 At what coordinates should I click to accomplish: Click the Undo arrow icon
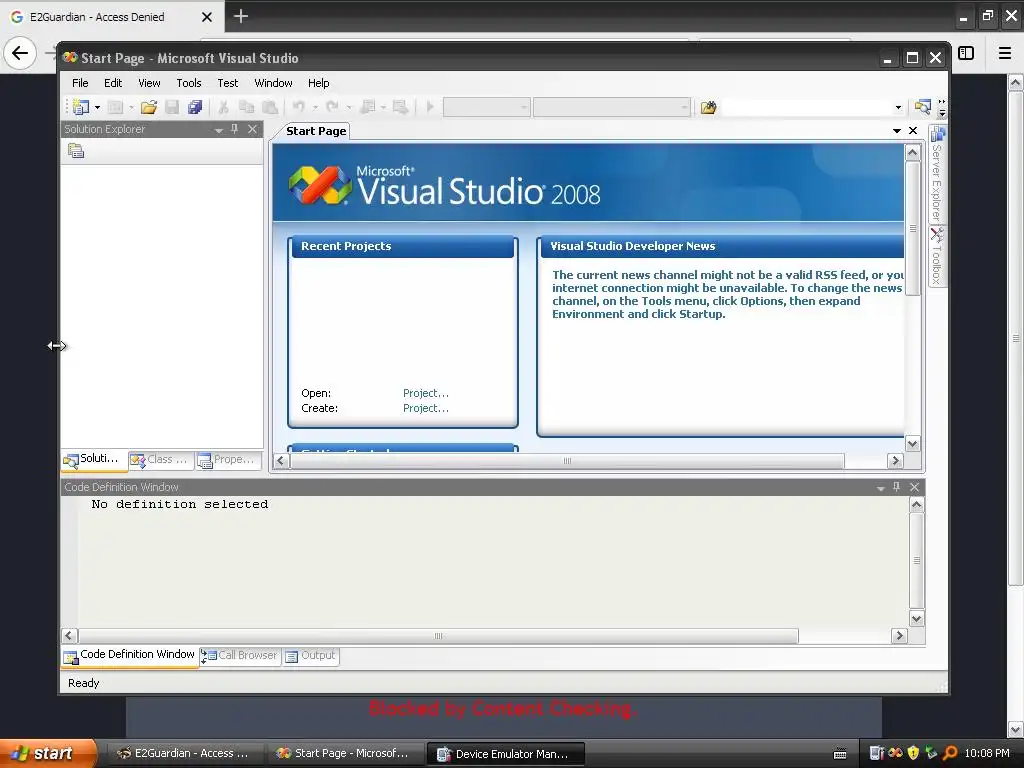(x=299, y=106)
